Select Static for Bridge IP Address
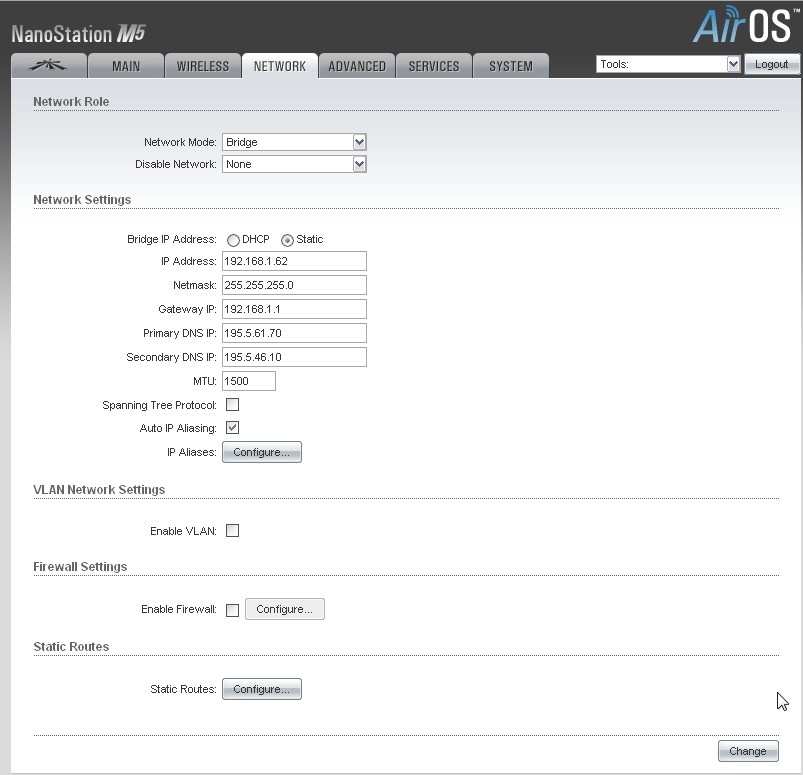Screen dimensions: 803x775 [x=287, y=240]
